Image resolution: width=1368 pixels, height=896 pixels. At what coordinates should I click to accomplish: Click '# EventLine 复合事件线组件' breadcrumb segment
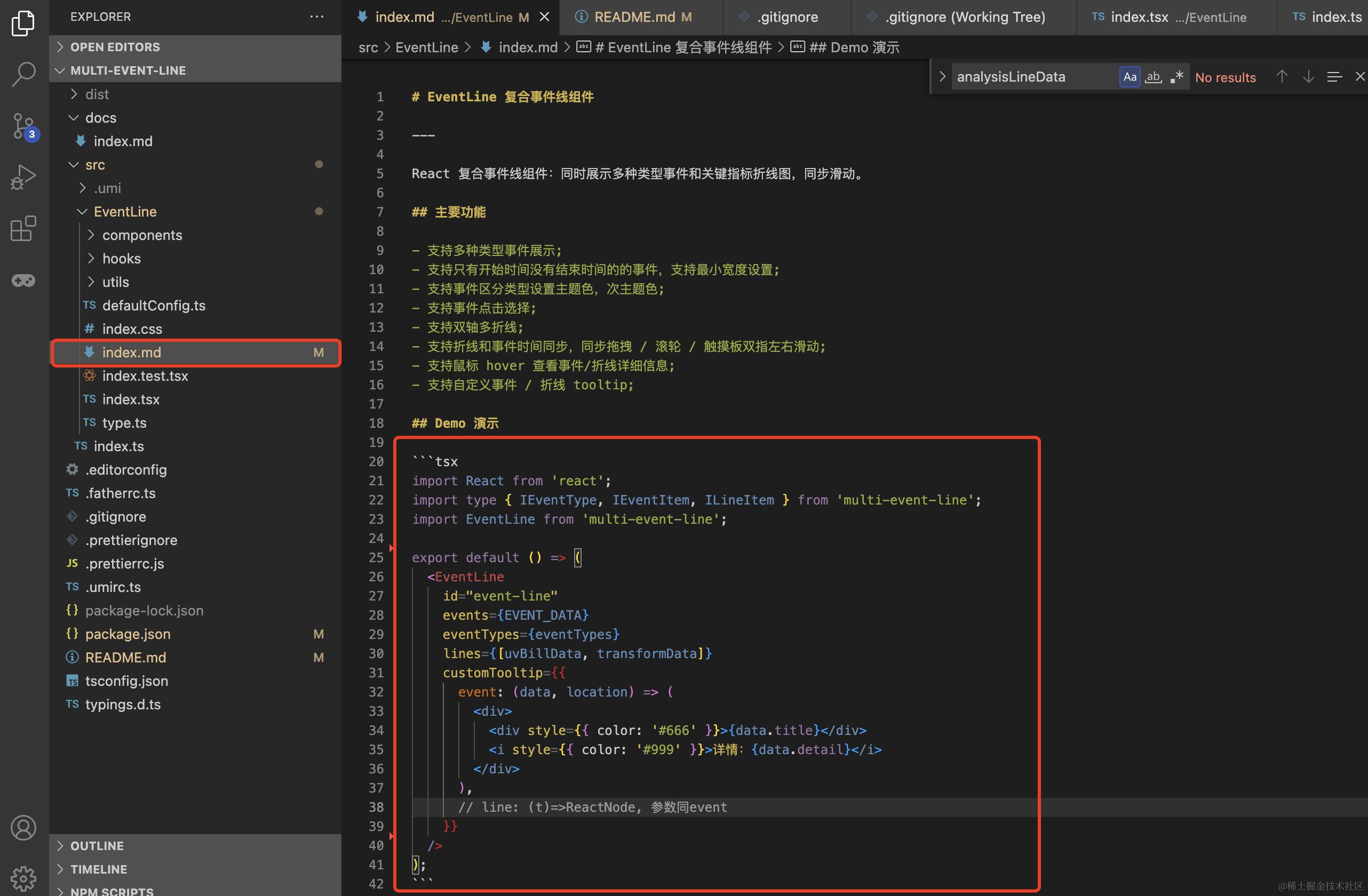(x=674, y=47)
